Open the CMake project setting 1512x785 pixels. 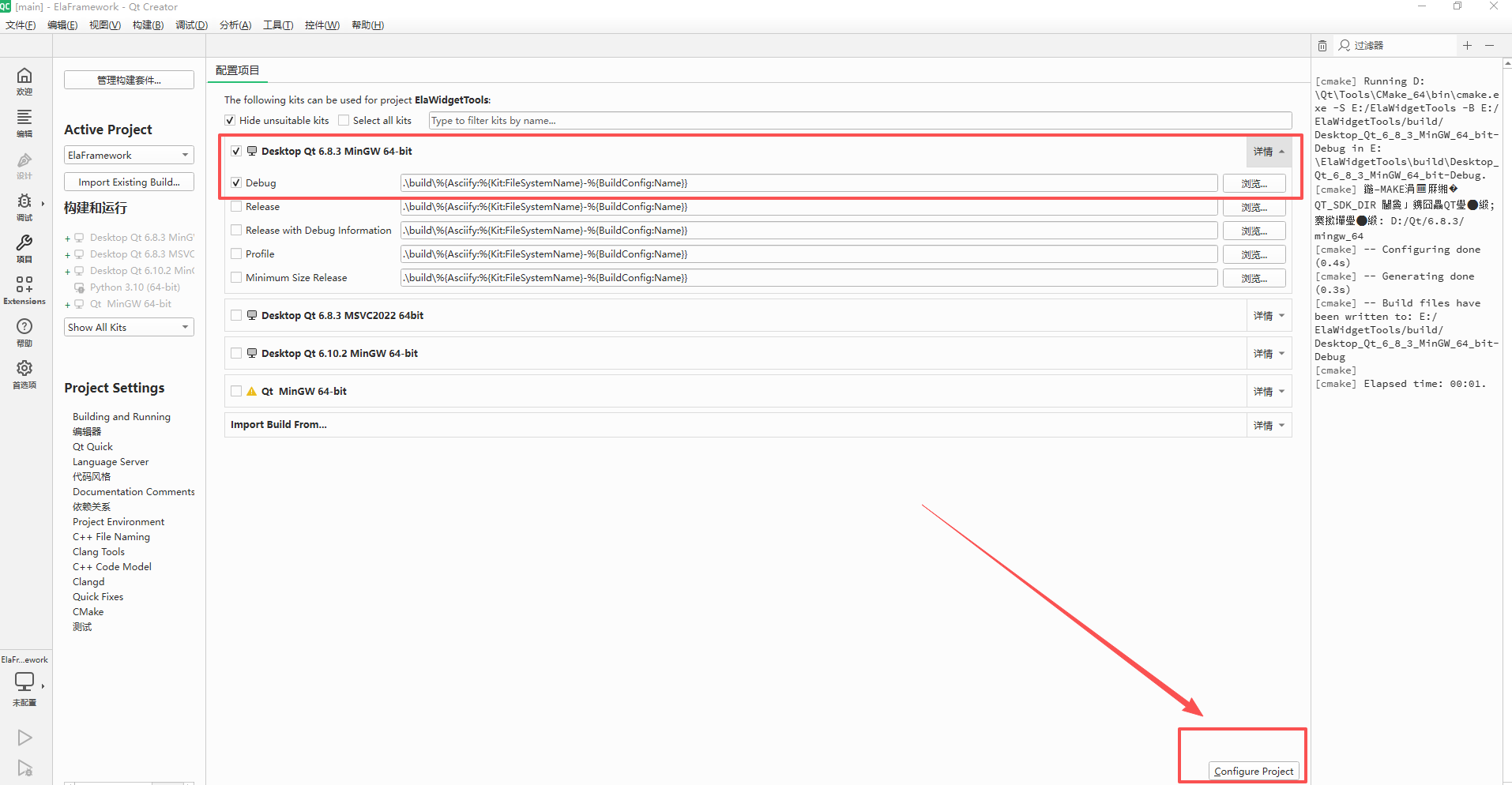[88, 611]
